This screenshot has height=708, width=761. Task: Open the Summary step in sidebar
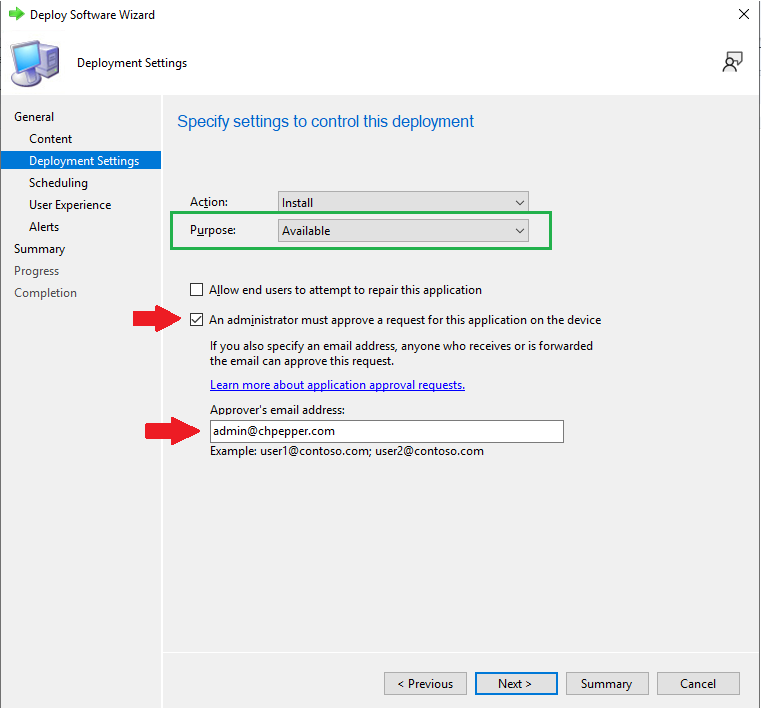tap(39, 249)
